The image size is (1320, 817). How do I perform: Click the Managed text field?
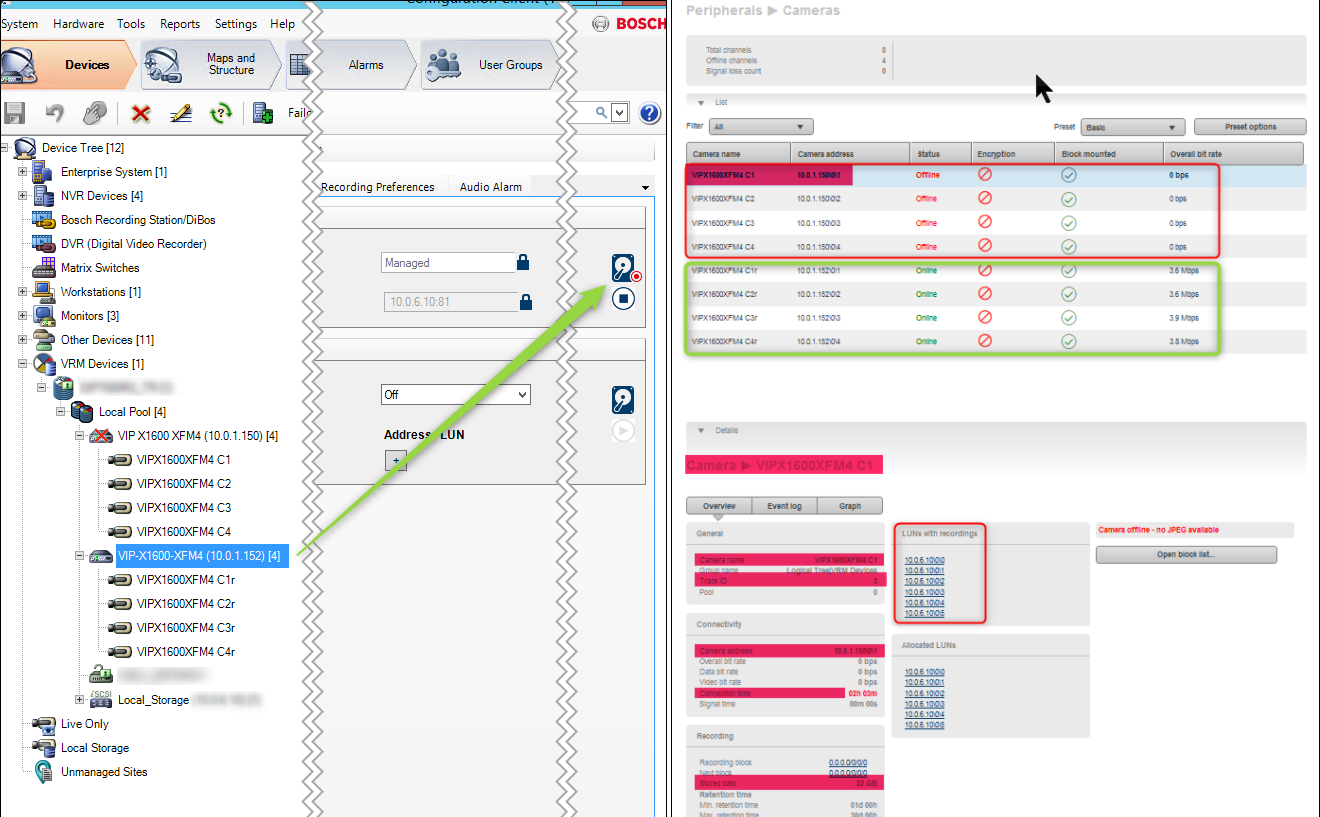449,263
